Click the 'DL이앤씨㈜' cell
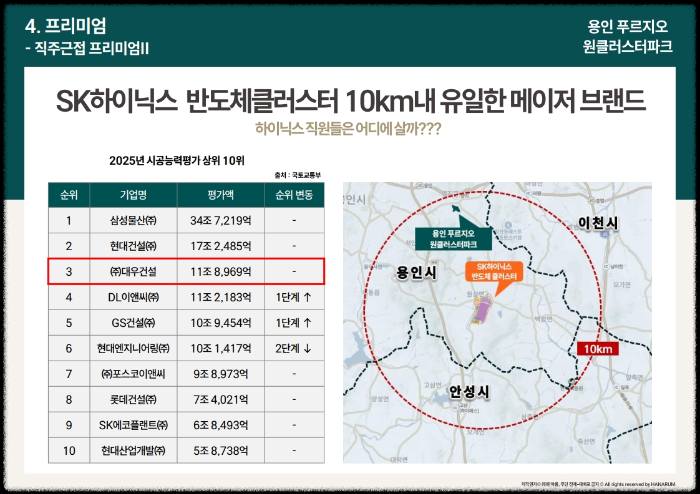The image size is (700, 494). pyautogui.click(x=133, y=297)
